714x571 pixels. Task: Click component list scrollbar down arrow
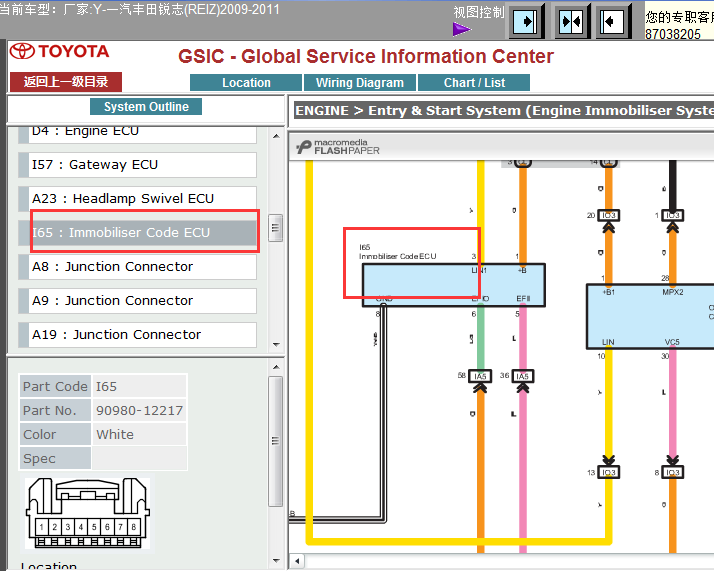[x=276, y=345]
